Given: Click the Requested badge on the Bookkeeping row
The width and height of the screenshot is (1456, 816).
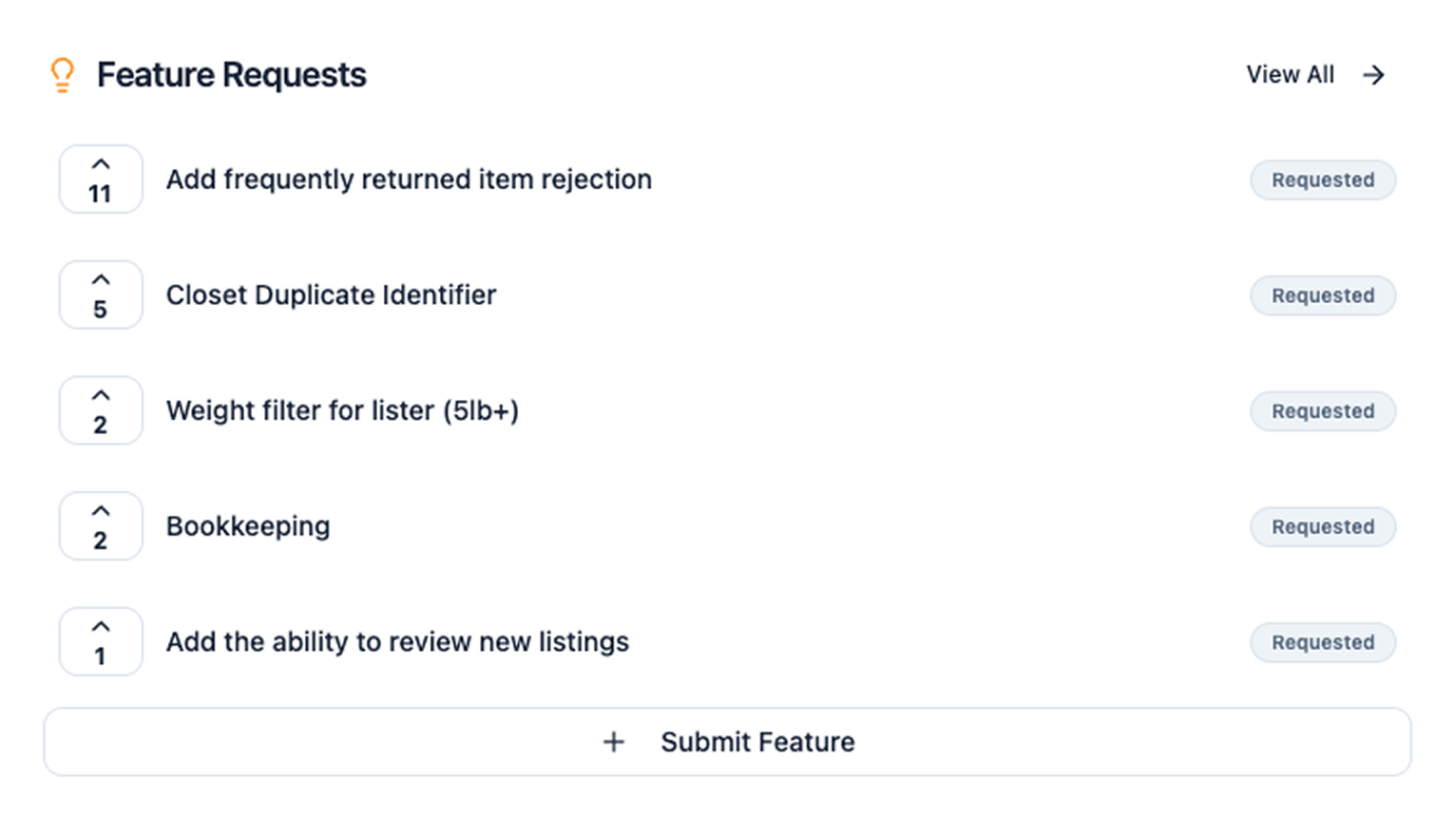Looking at the screenshot, I should point(1322,527).
